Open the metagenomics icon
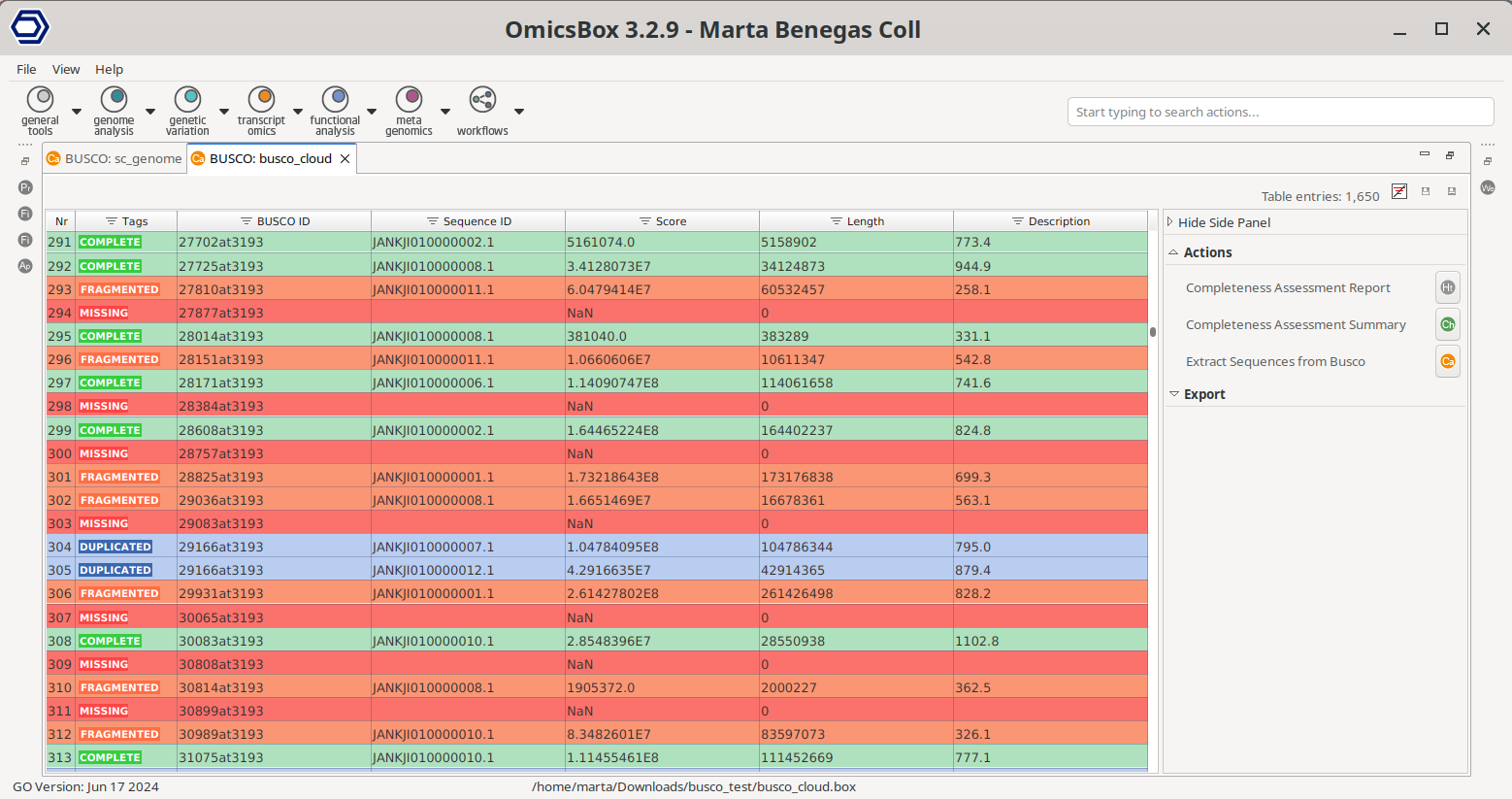The image size is (1512, 799). [409, 100]
